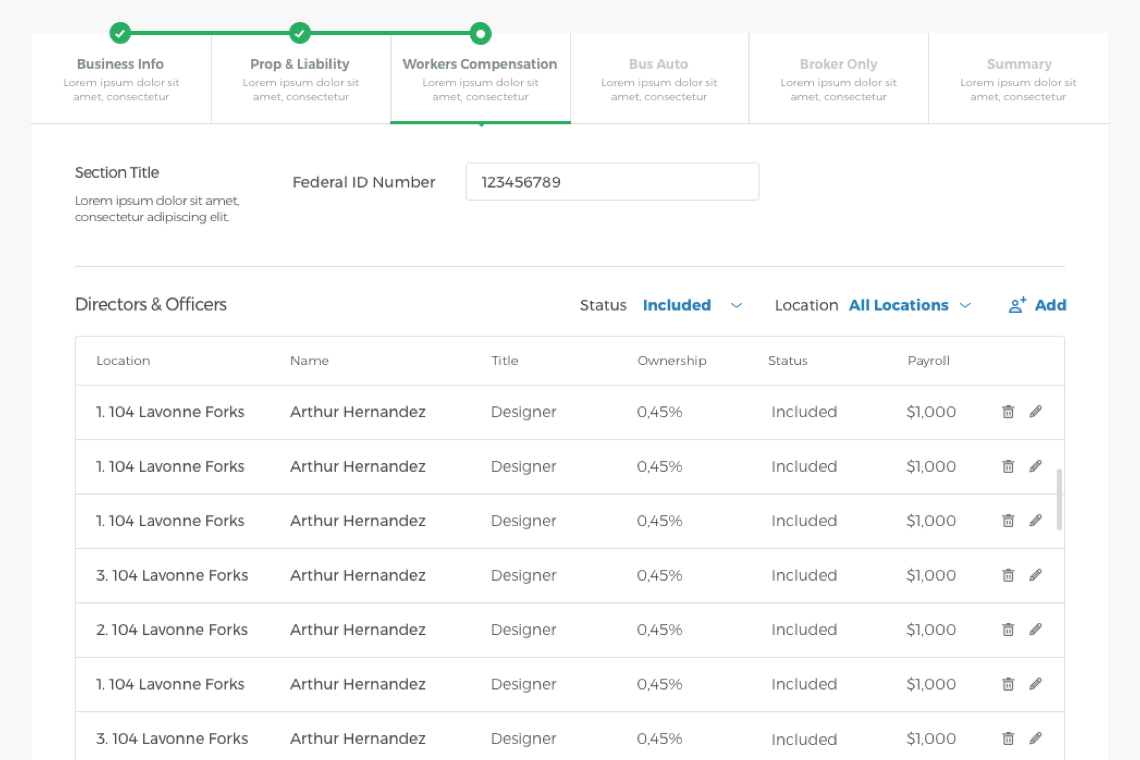The height and width of the screenshot is (760, 1140).
Task: Delete the first row in the officers table
Action: [1008, 412]
